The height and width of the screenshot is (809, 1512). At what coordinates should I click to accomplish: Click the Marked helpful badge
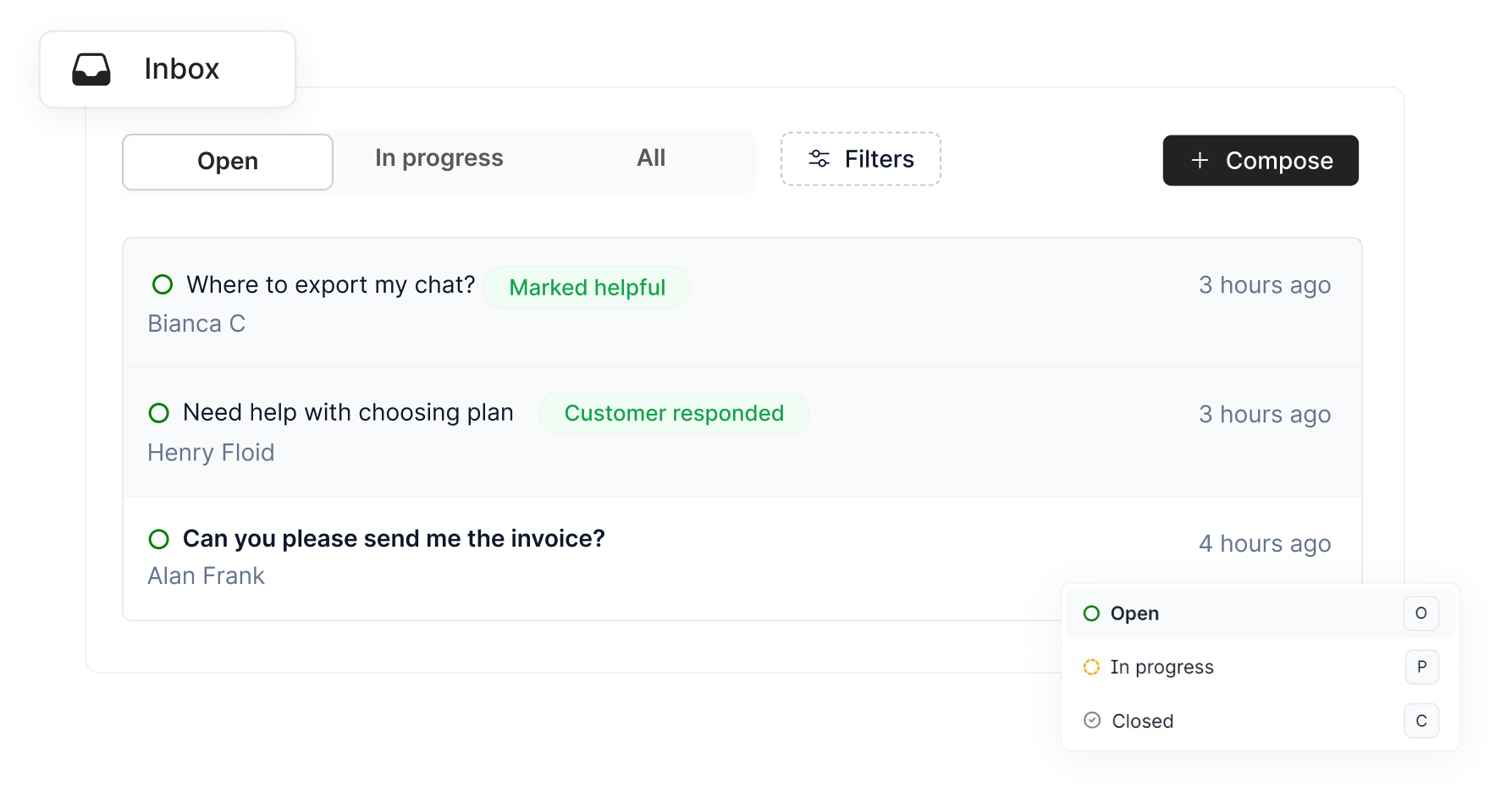coord(587,288)
